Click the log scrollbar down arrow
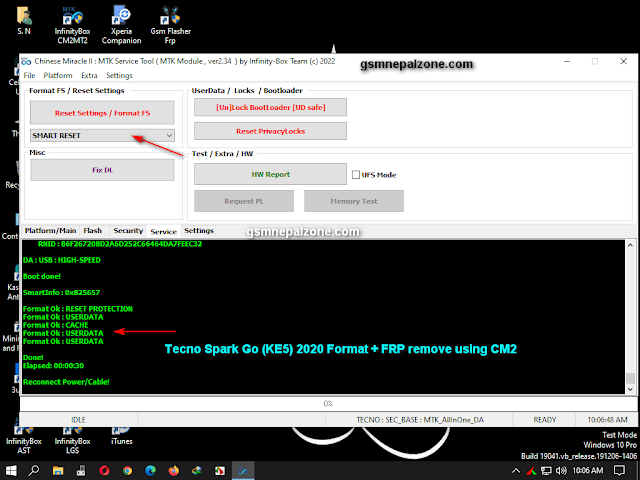 click(630, 389)
